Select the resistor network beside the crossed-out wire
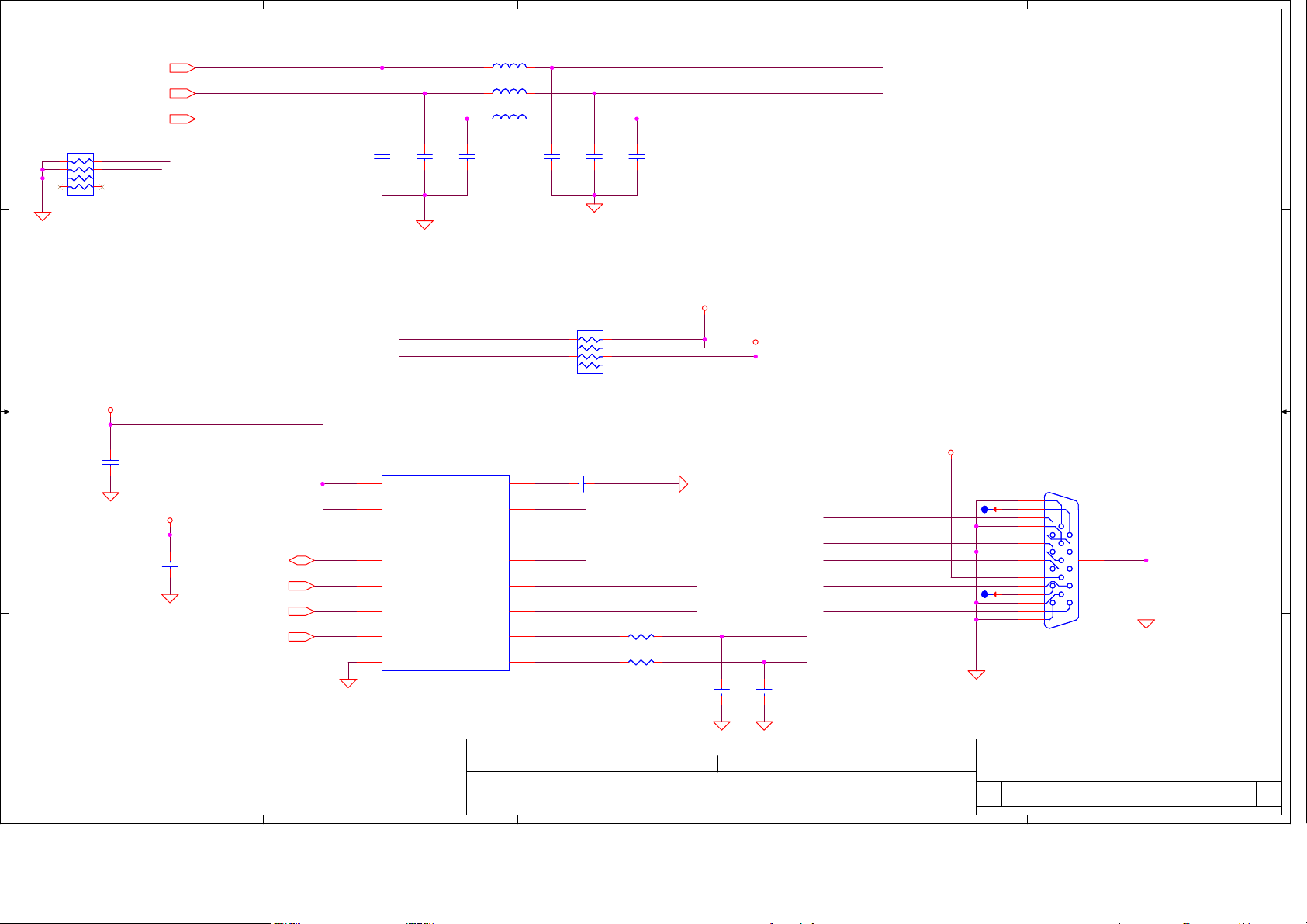 click(x=81, y=174)
